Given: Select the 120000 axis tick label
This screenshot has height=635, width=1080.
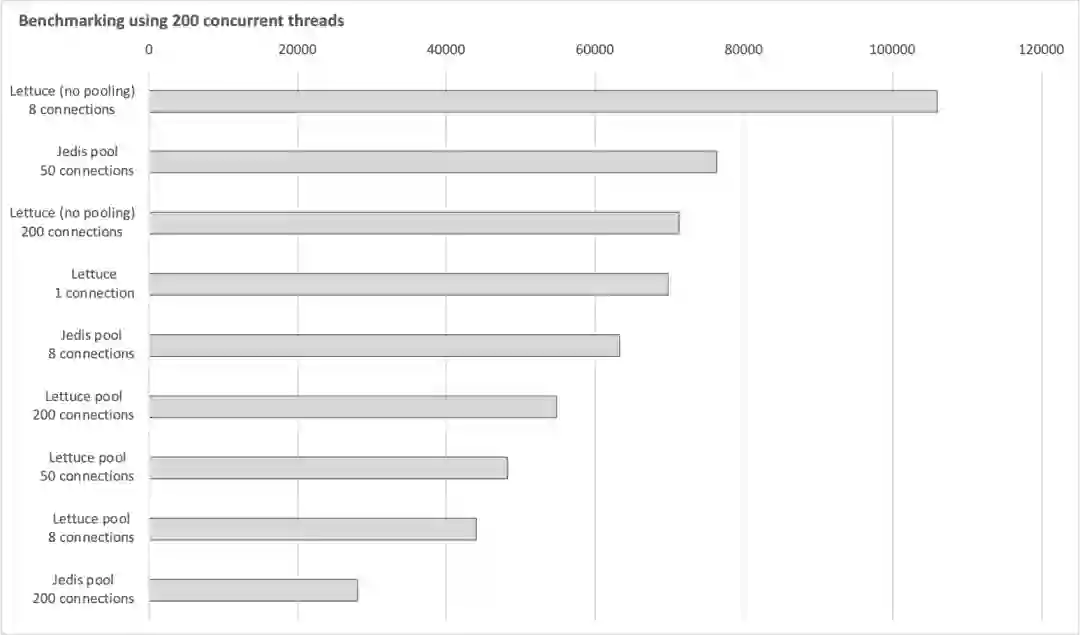Looking at the screenshot, I should click(x=1041, y=48).
